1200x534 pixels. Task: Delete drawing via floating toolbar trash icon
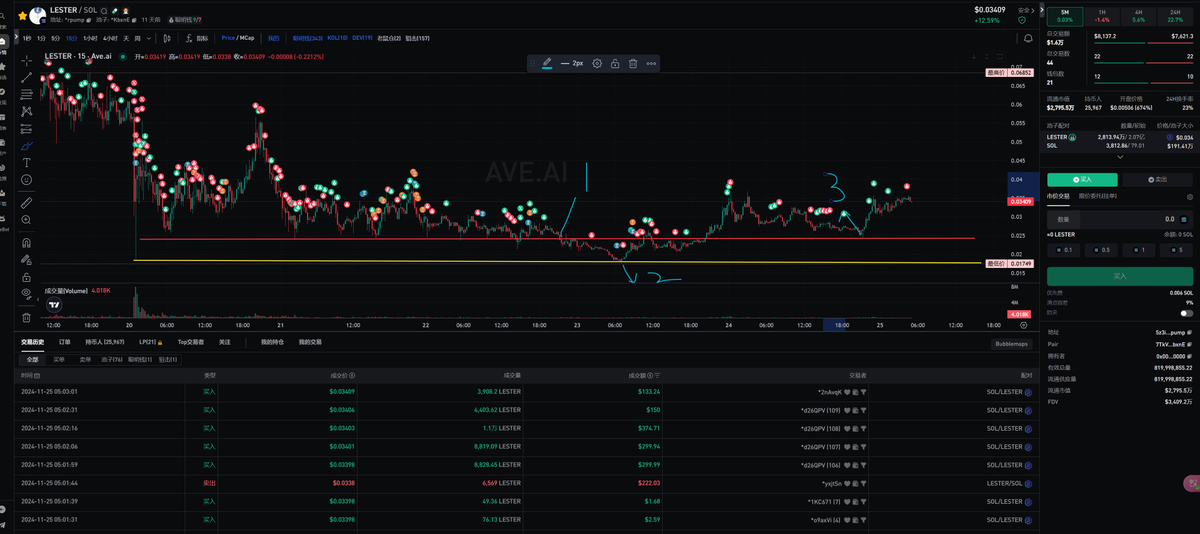tap(633, 63)
